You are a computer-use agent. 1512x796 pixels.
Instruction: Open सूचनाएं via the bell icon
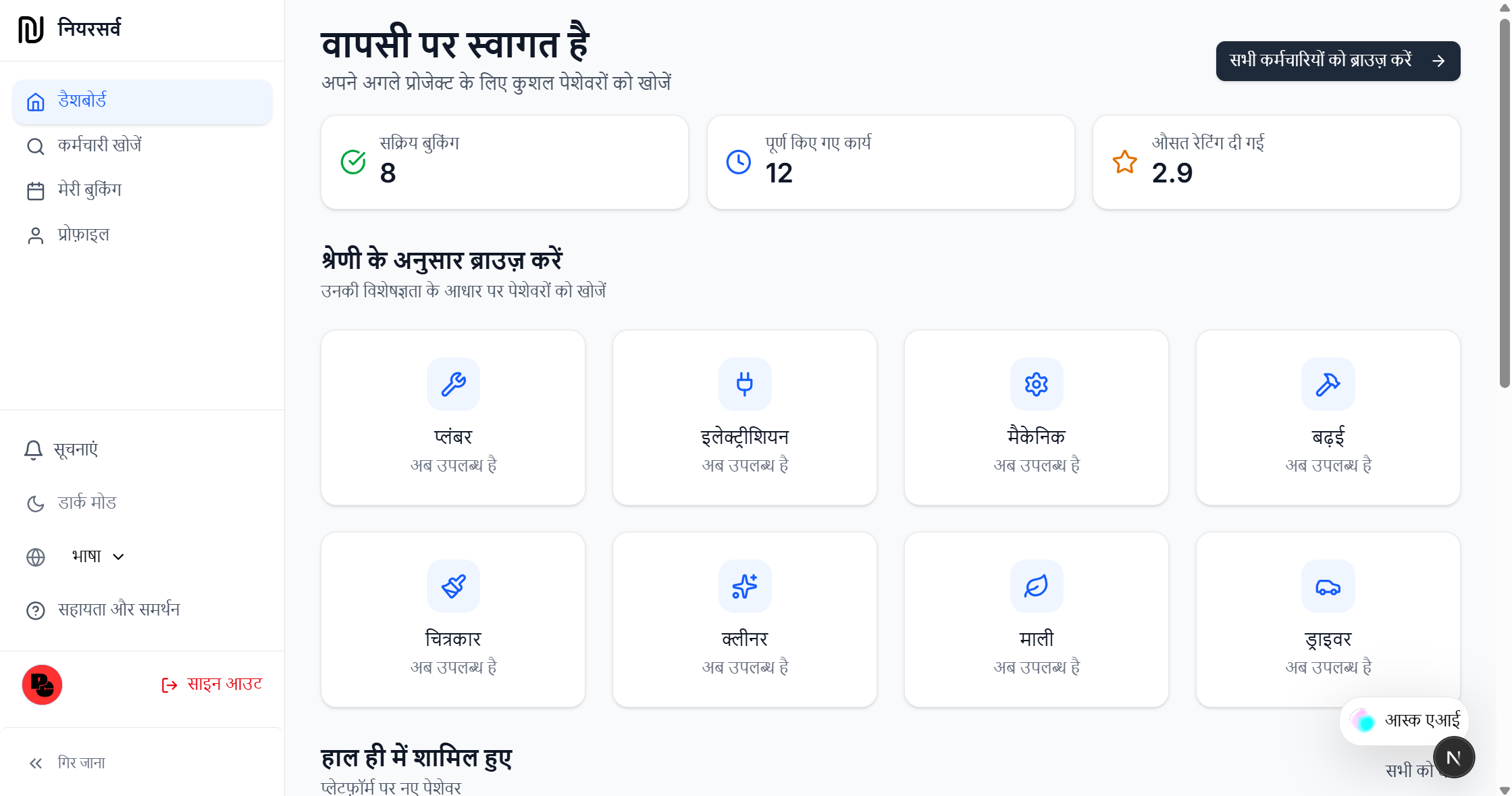pyautogui.click(x=34, y=449)
